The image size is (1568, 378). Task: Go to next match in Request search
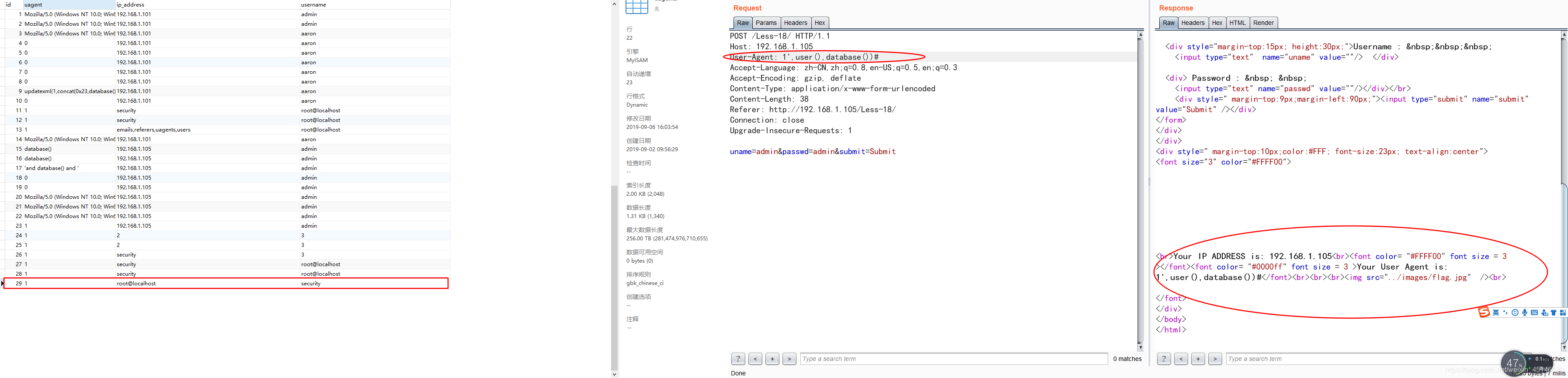tap(789, 359)
